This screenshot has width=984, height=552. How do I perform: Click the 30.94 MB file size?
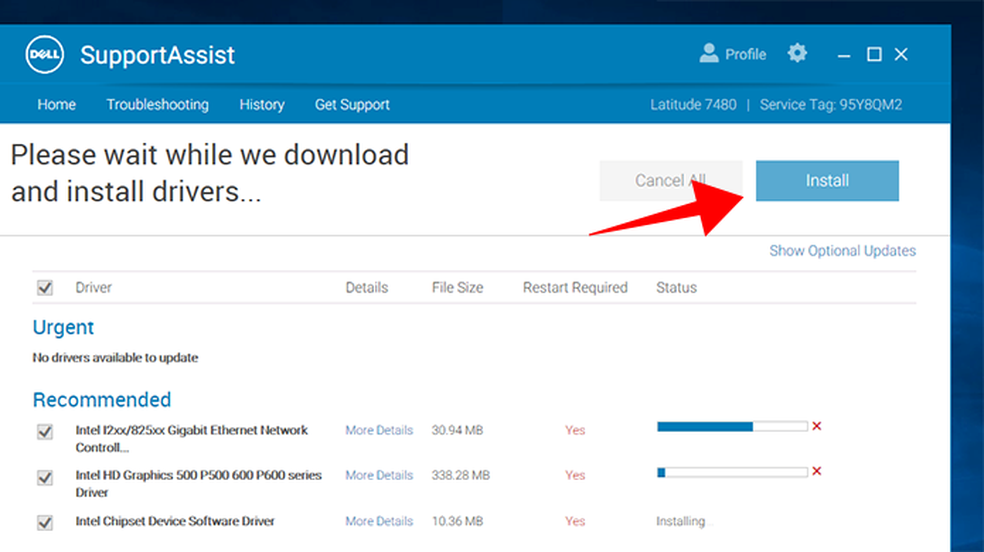457,430
